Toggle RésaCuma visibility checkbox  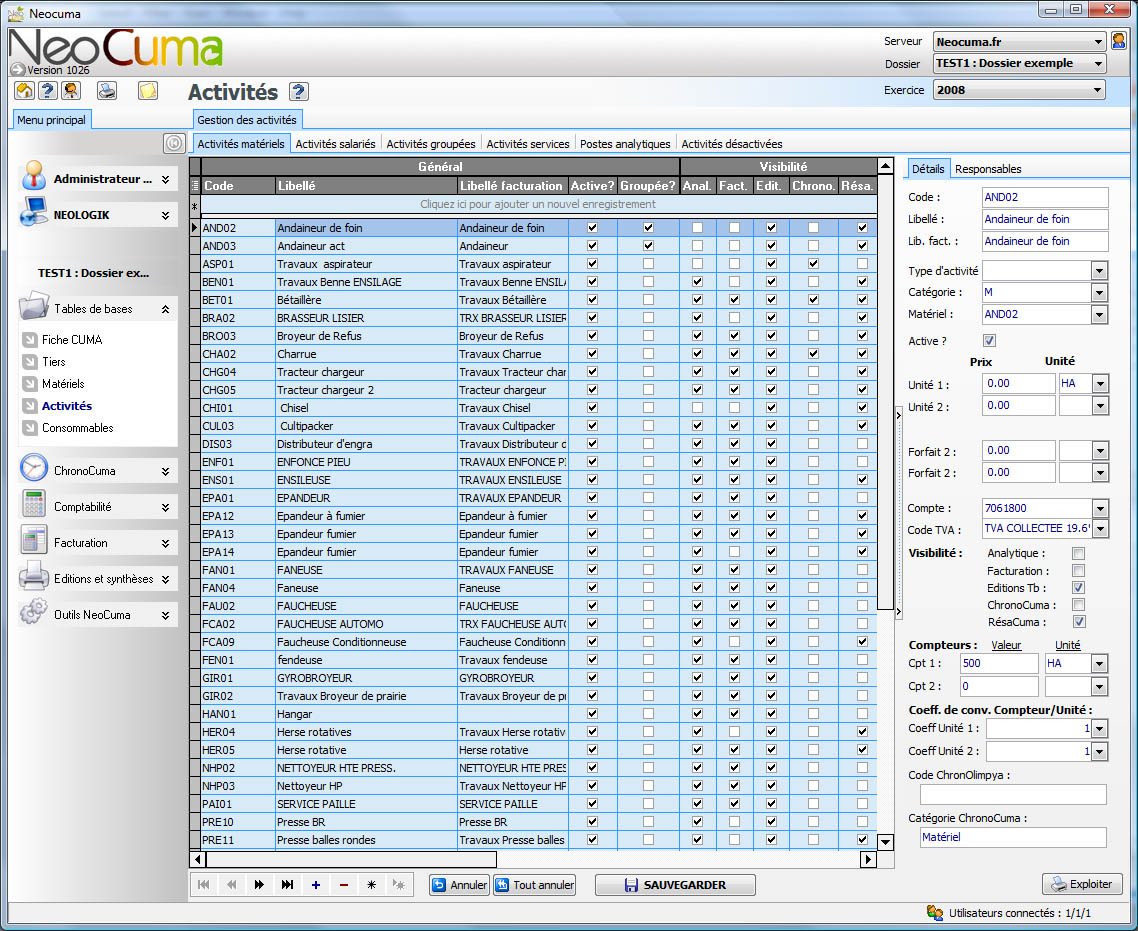[1078, 621]
